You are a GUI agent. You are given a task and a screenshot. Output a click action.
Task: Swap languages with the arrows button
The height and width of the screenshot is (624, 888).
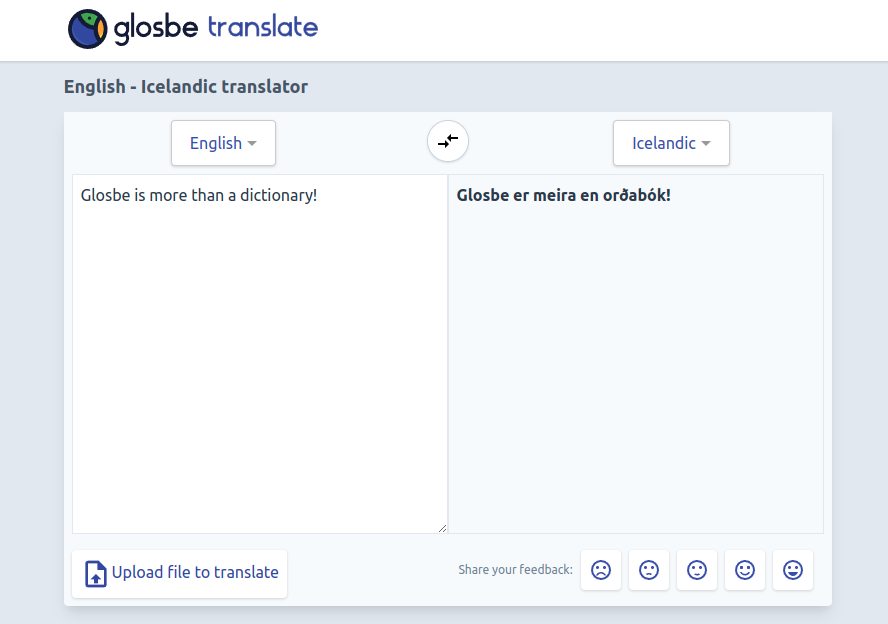[x=447, y=141]
